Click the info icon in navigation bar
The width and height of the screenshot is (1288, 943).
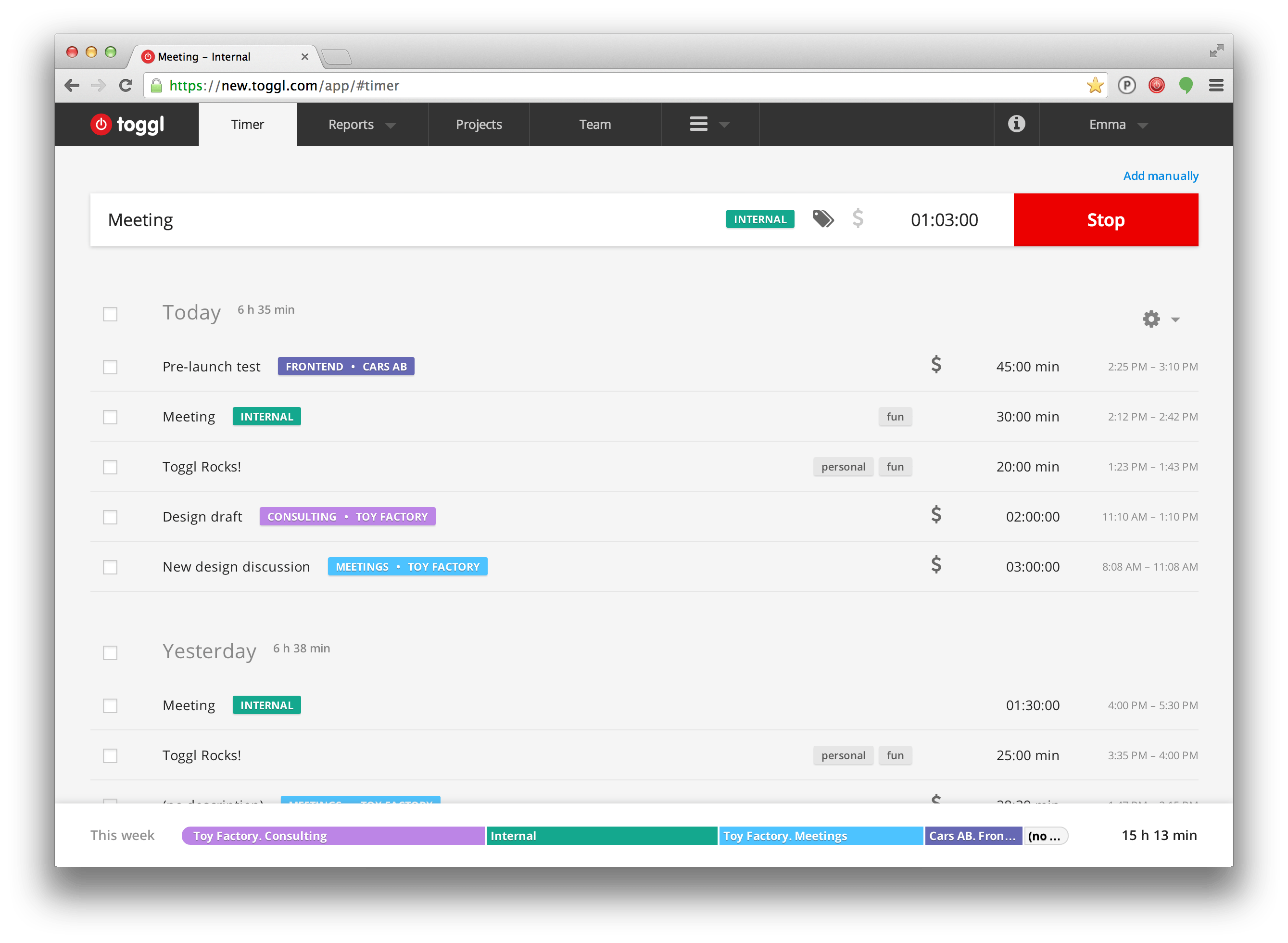click(x=1016, y=124)
